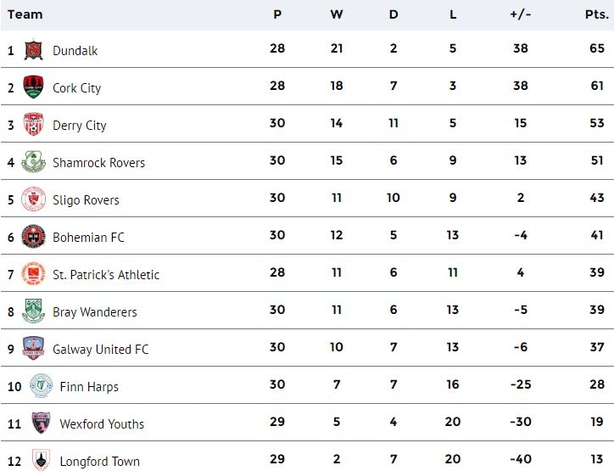Click the Wexford Youths club crest
Image resolution: width=614 pixels, height=471 pixels.
pos(41,423)
